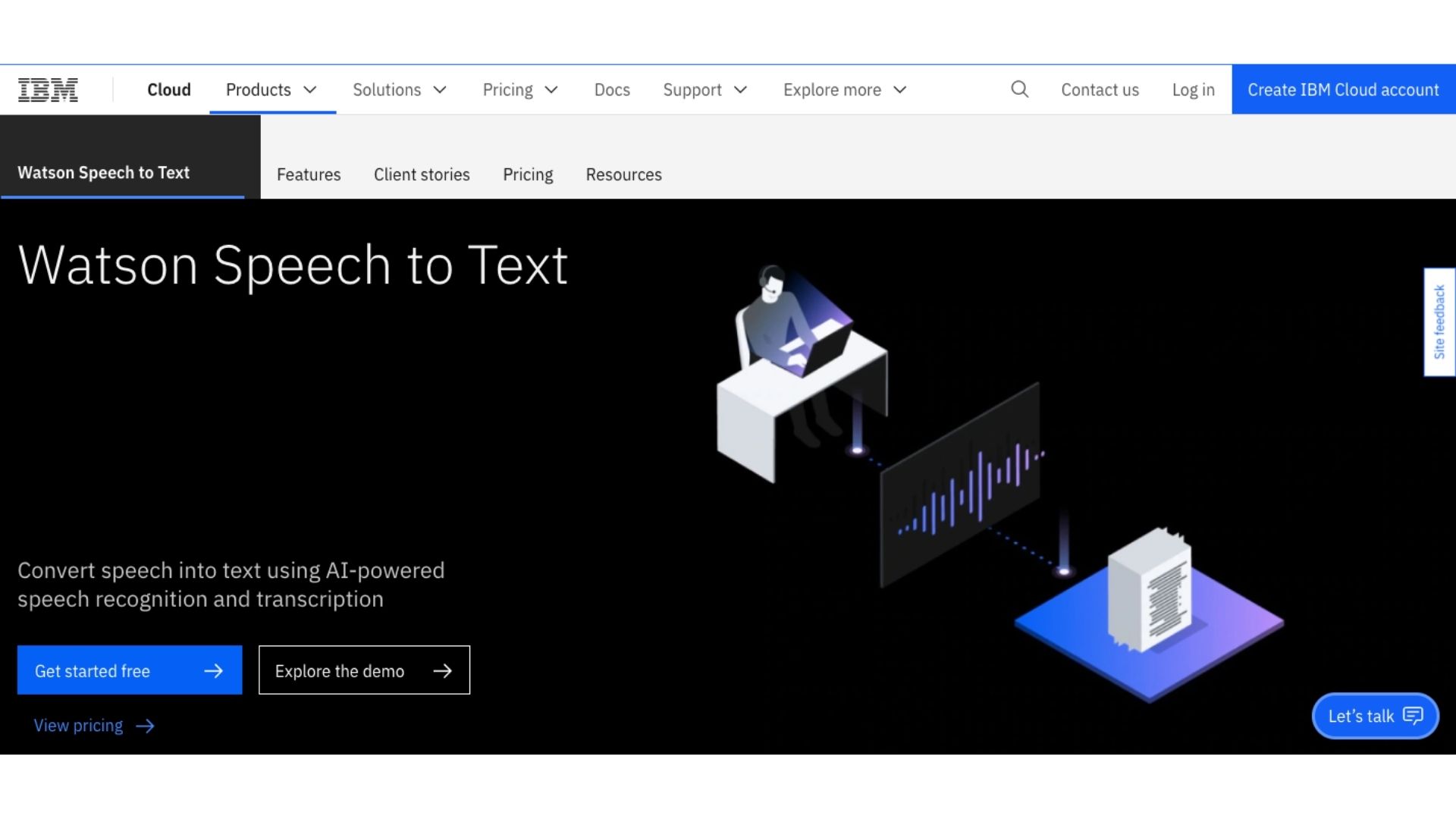
Task: Click the Log in link
Action: tap(1193, 89)
